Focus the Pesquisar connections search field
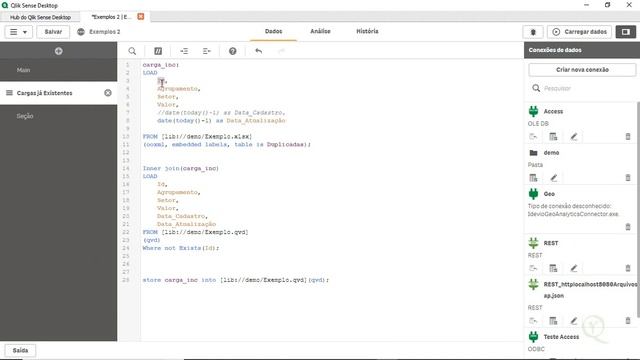The image size is (640, 360). (582, 88)
